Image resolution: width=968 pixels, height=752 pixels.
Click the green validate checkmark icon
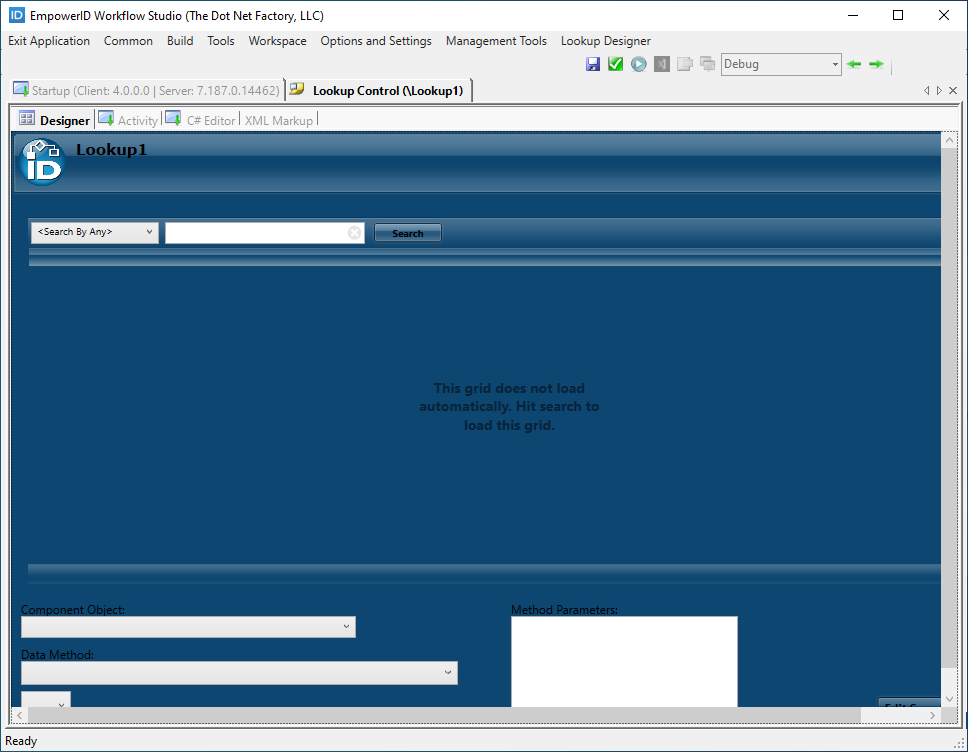[615, 63]
